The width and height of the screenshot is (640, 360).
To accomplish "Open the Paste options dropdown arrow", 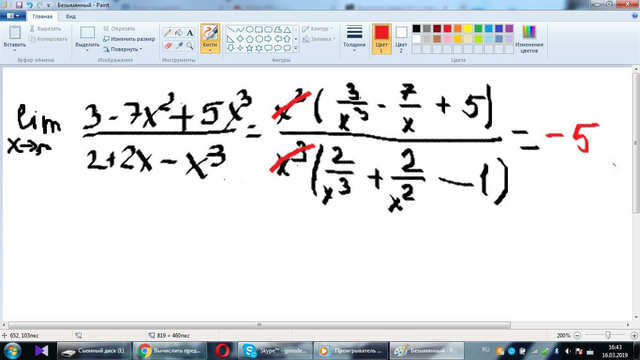I will [15, 50].
